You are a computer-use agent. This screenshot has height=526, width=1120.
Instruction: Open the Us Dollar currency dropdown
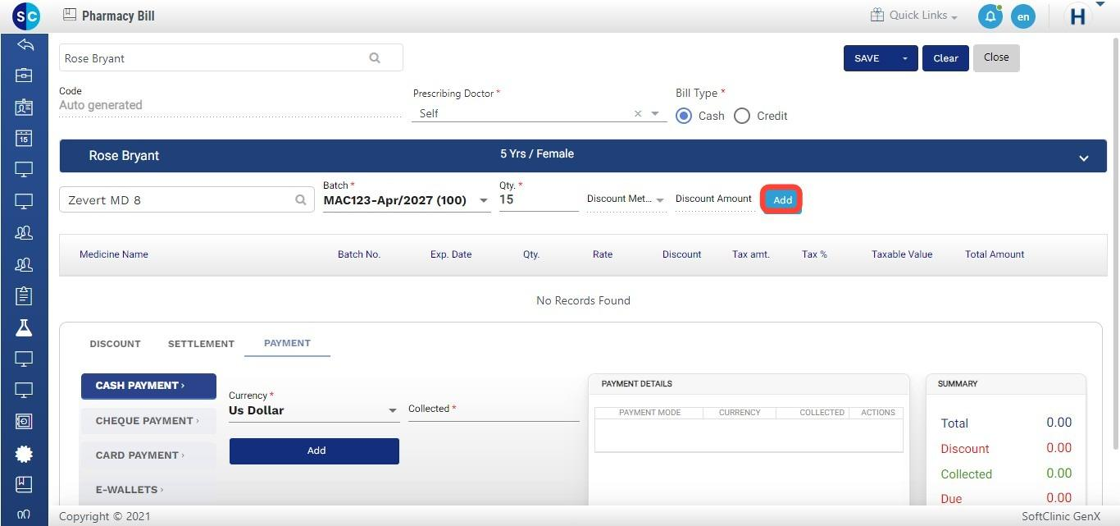392,411
